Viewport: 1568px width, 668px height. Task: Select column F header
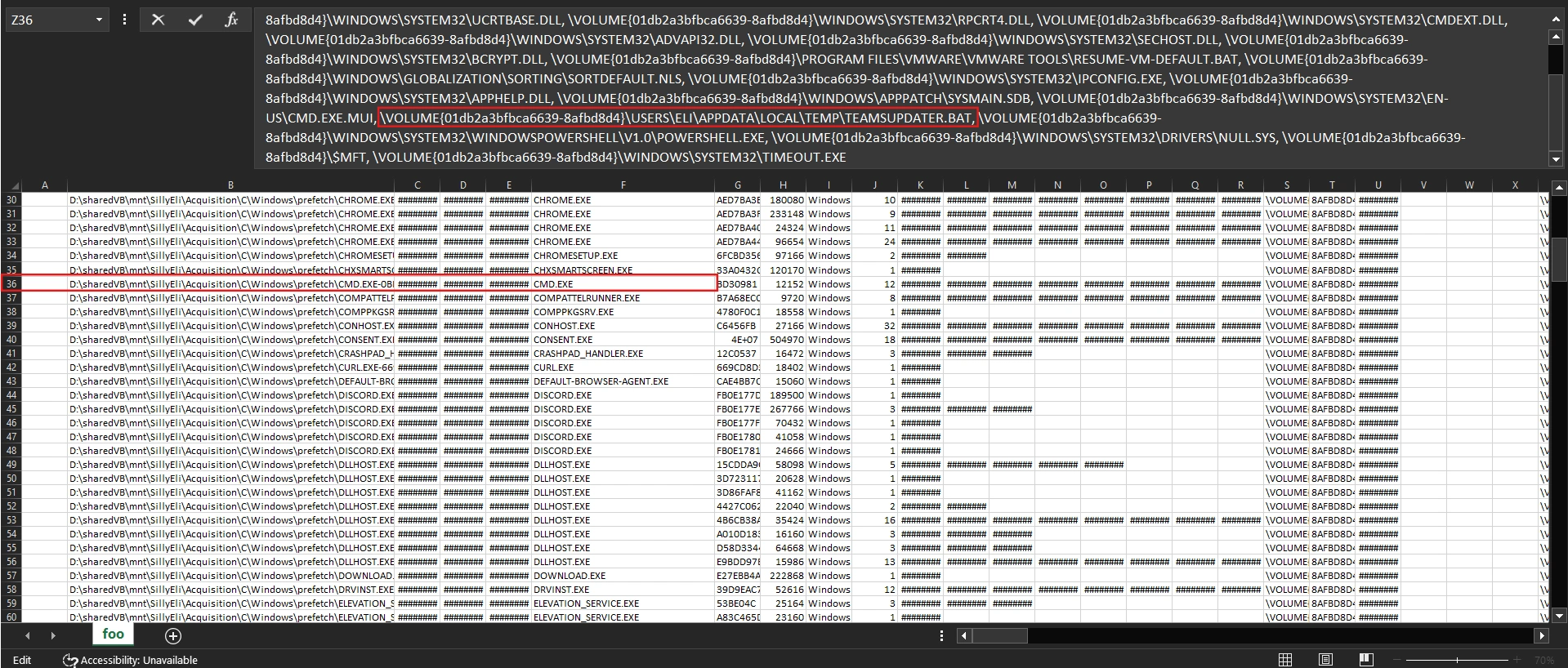[x=623, y=185]
